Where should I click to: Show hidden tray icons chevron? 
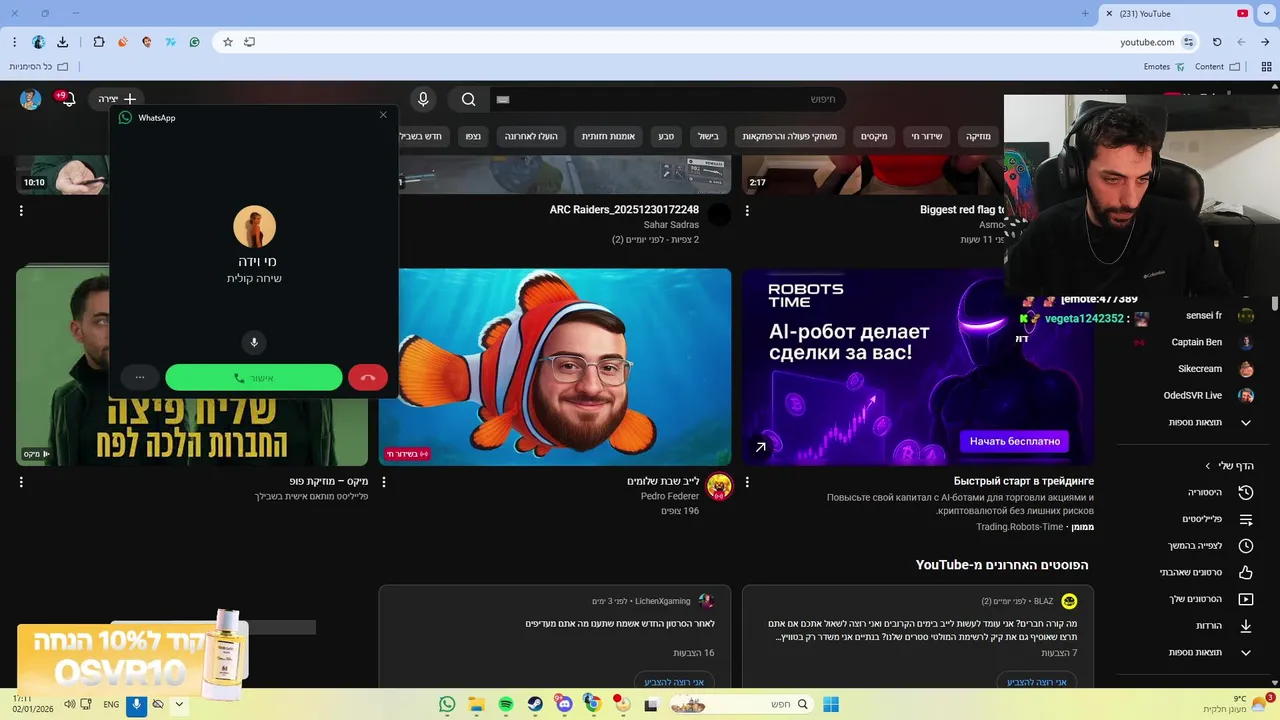[x=179, y=704]
